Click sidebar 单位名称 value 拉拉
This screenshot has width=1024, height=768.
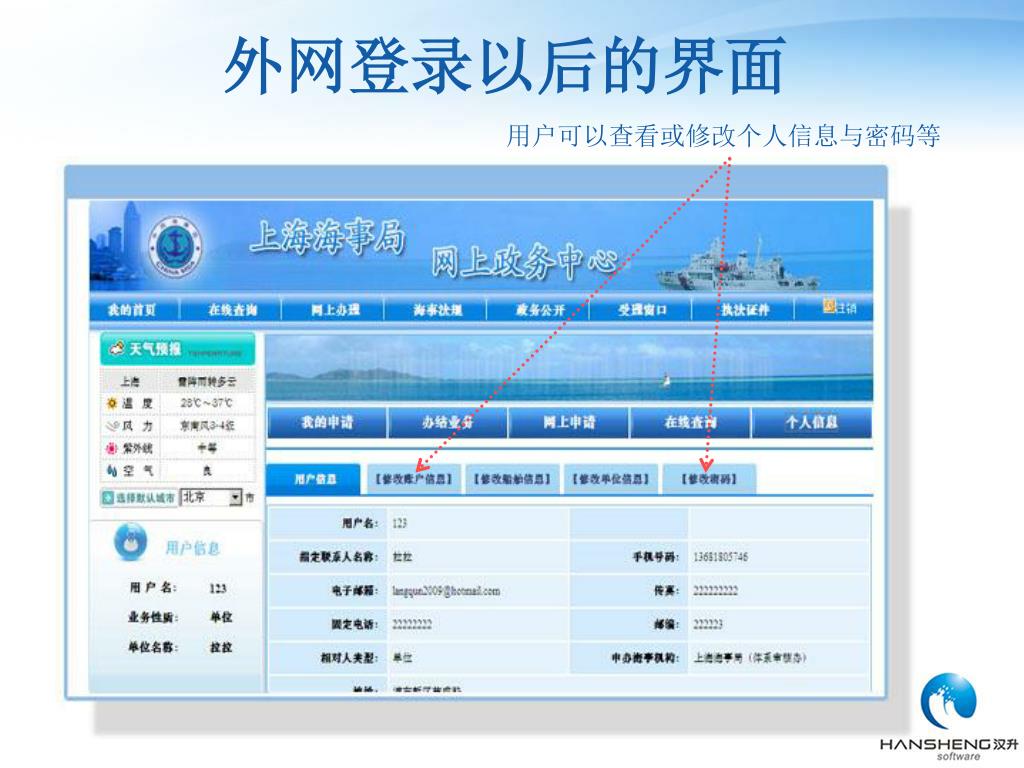[x=221, y=647]
